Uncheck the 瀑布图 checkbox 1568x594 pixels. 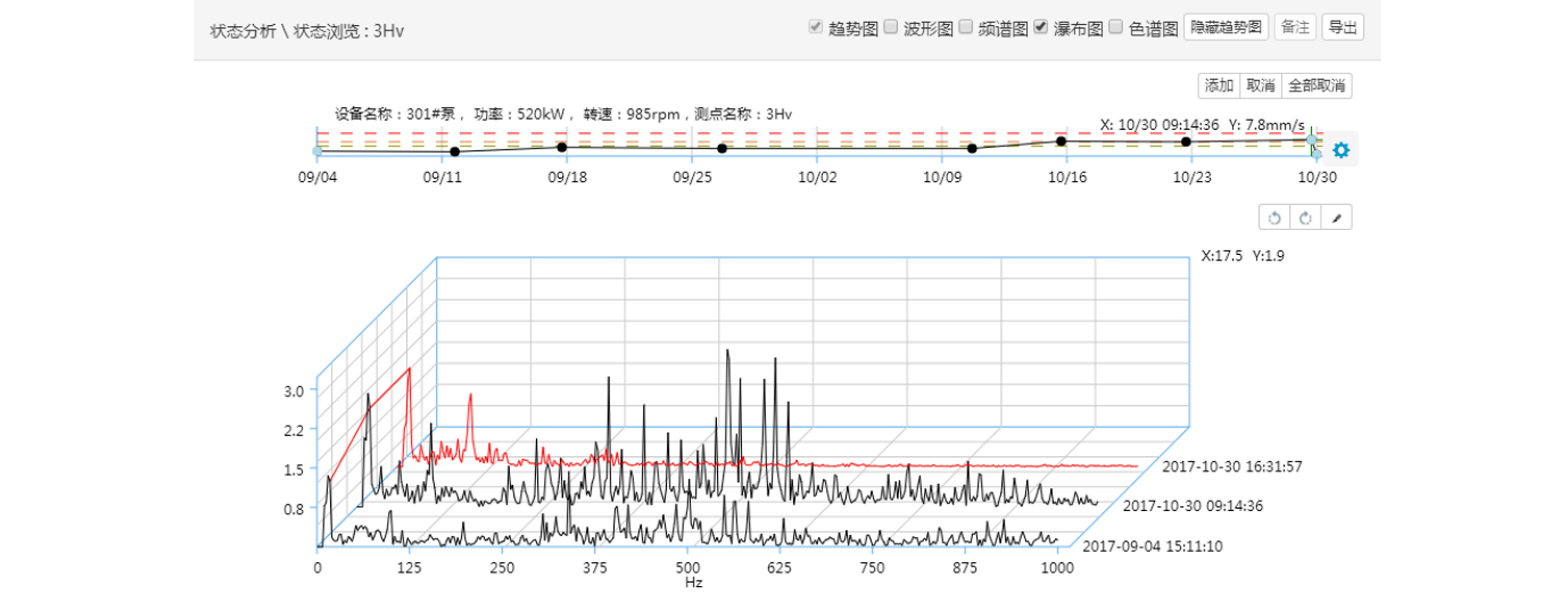pos(1041,28)
